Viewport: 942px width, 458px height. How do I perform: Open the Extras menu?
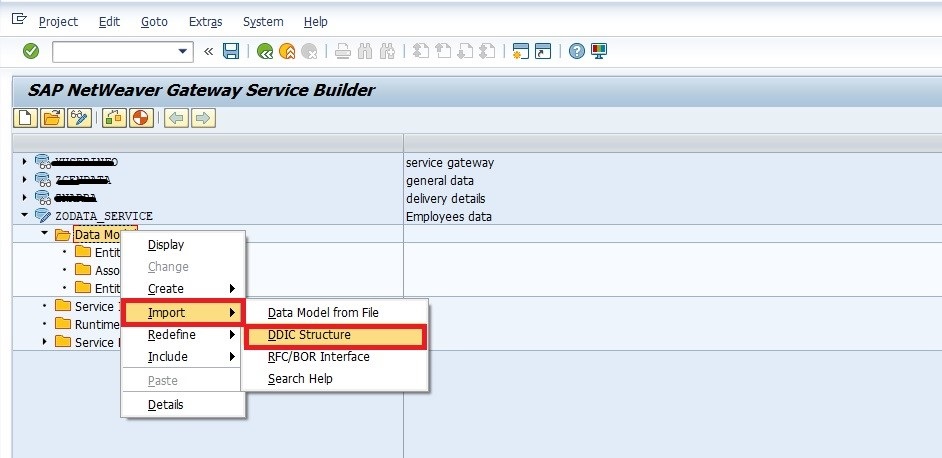[x=205, y=22]
